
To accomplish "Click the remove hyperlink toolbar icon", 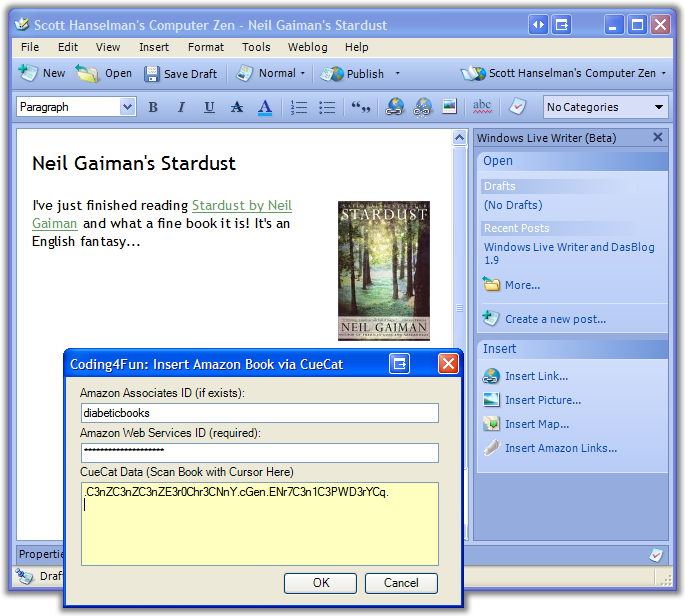I will click(x=422, y=107).
